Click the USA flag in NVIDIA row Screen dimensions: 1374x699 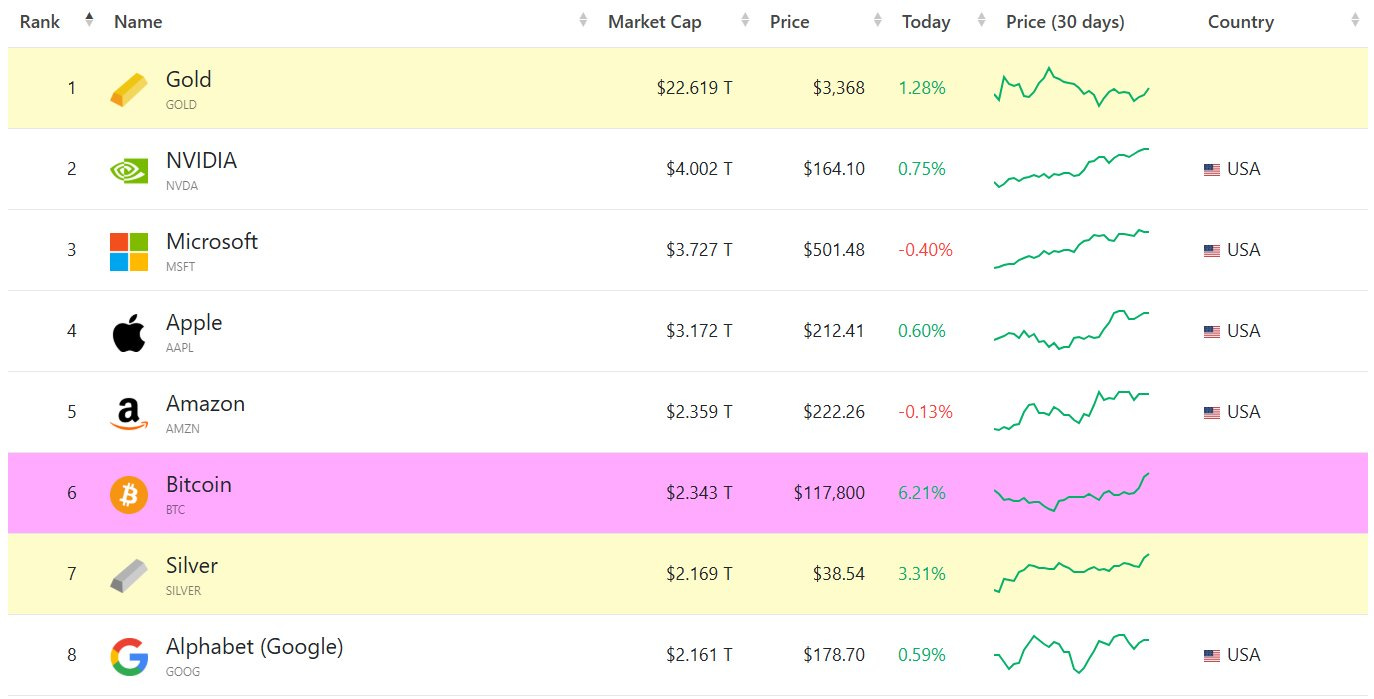(x=1211, y=170)
